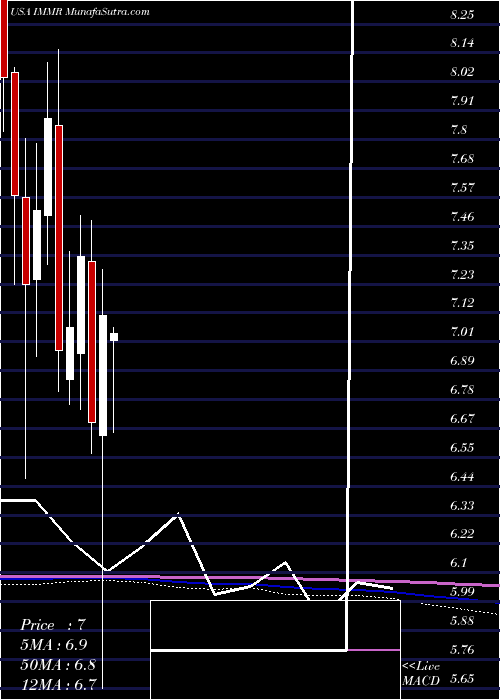
Task: Click the 6.89 price axis label
Action: point(462,361)
